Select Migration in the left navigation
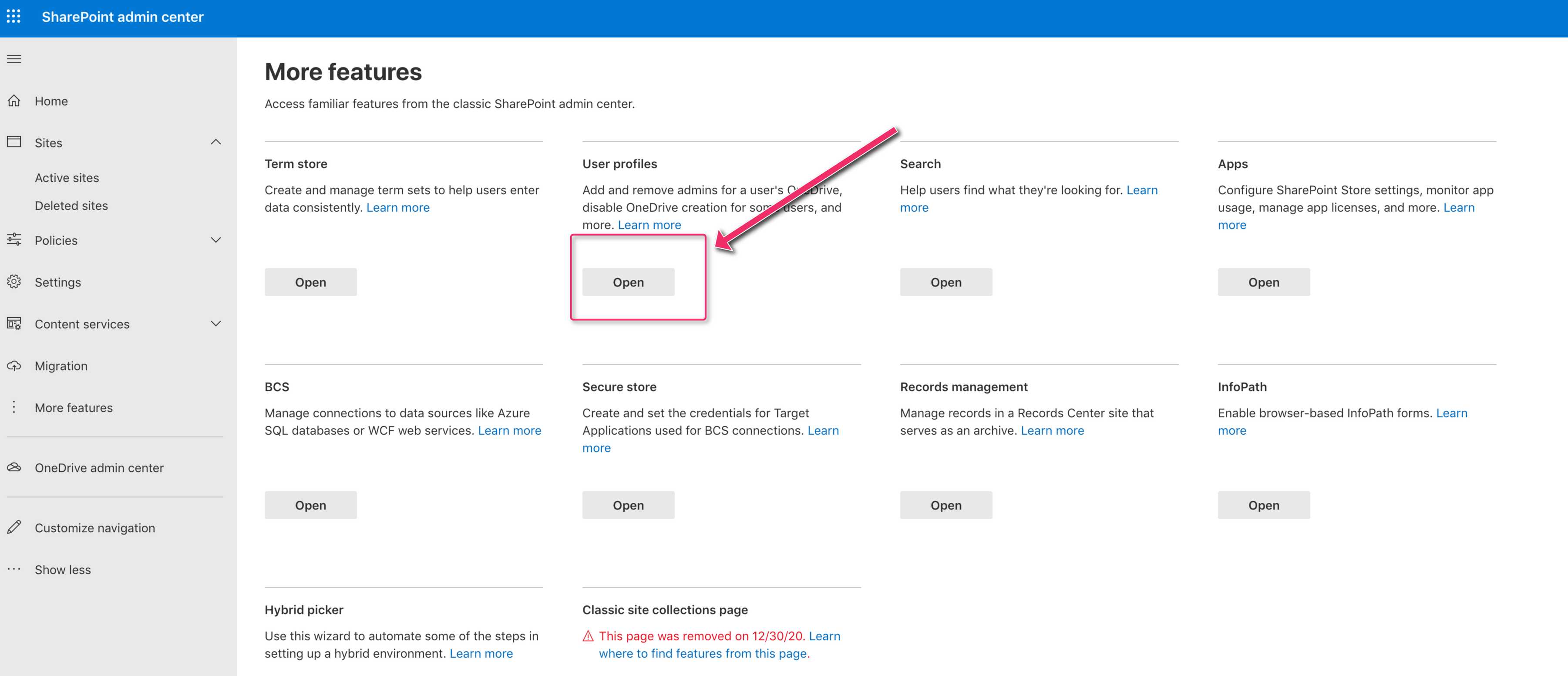 (x=61, y=366)
